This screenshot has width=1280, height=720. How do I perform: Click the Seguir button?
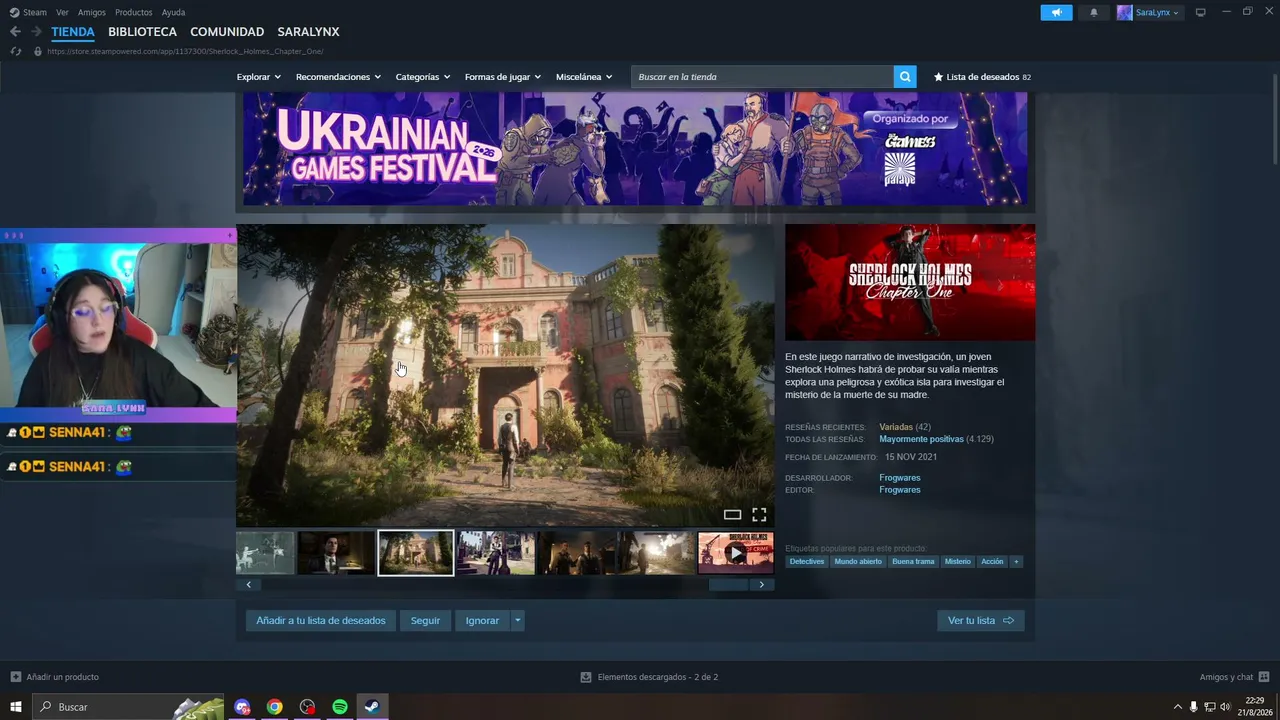pos(425,621)
